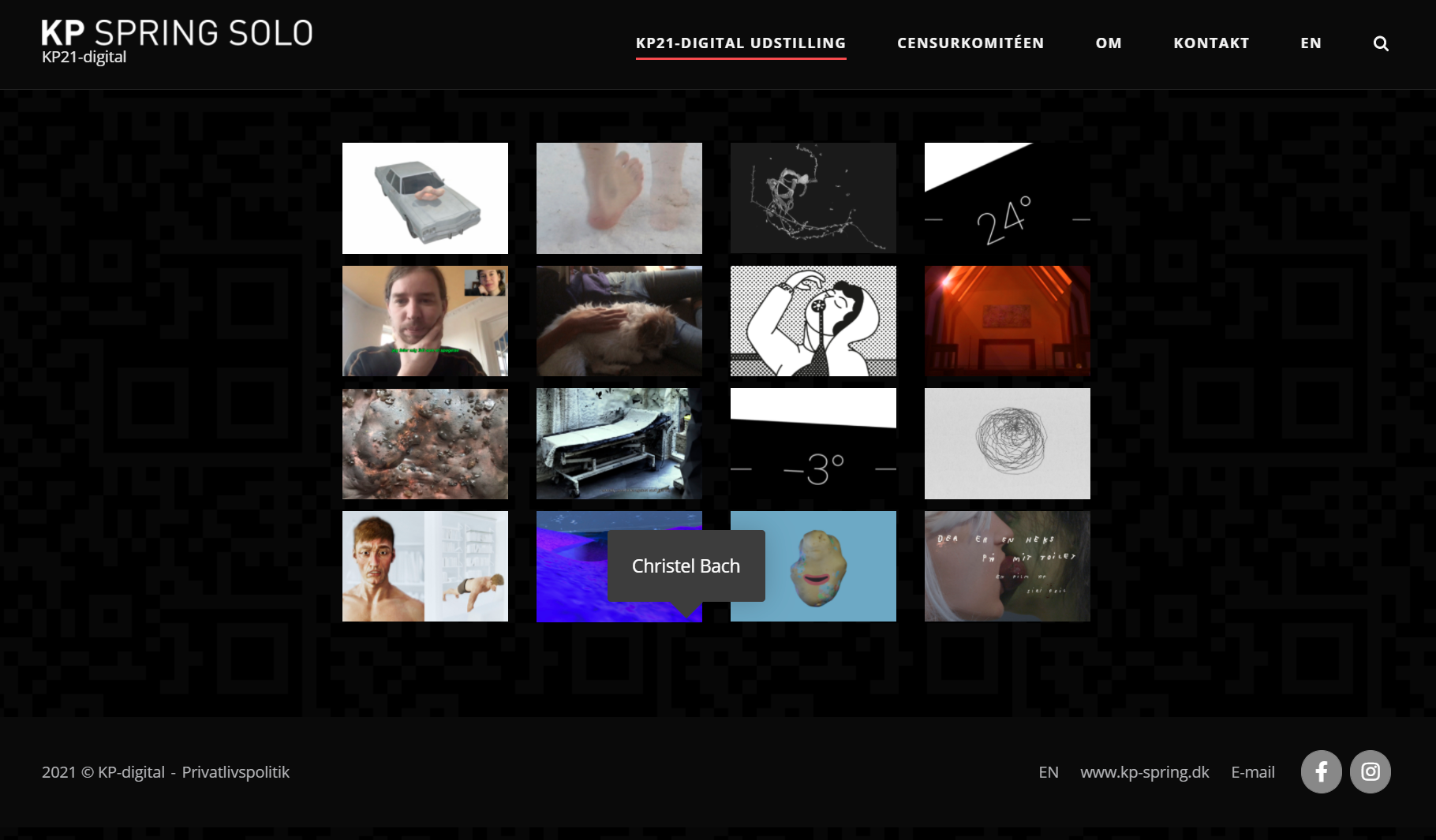Switch language with header EN
The height and width of the screenshot is (840, 1436).
tap(1311, 43)
